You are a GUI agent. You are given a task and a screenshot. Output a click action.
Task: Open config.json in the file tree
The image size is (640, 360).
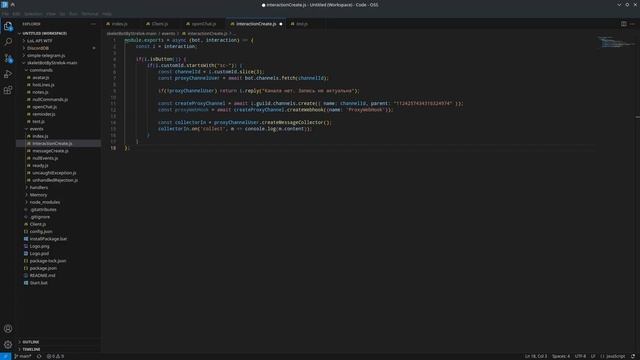[x=41, y=232]
